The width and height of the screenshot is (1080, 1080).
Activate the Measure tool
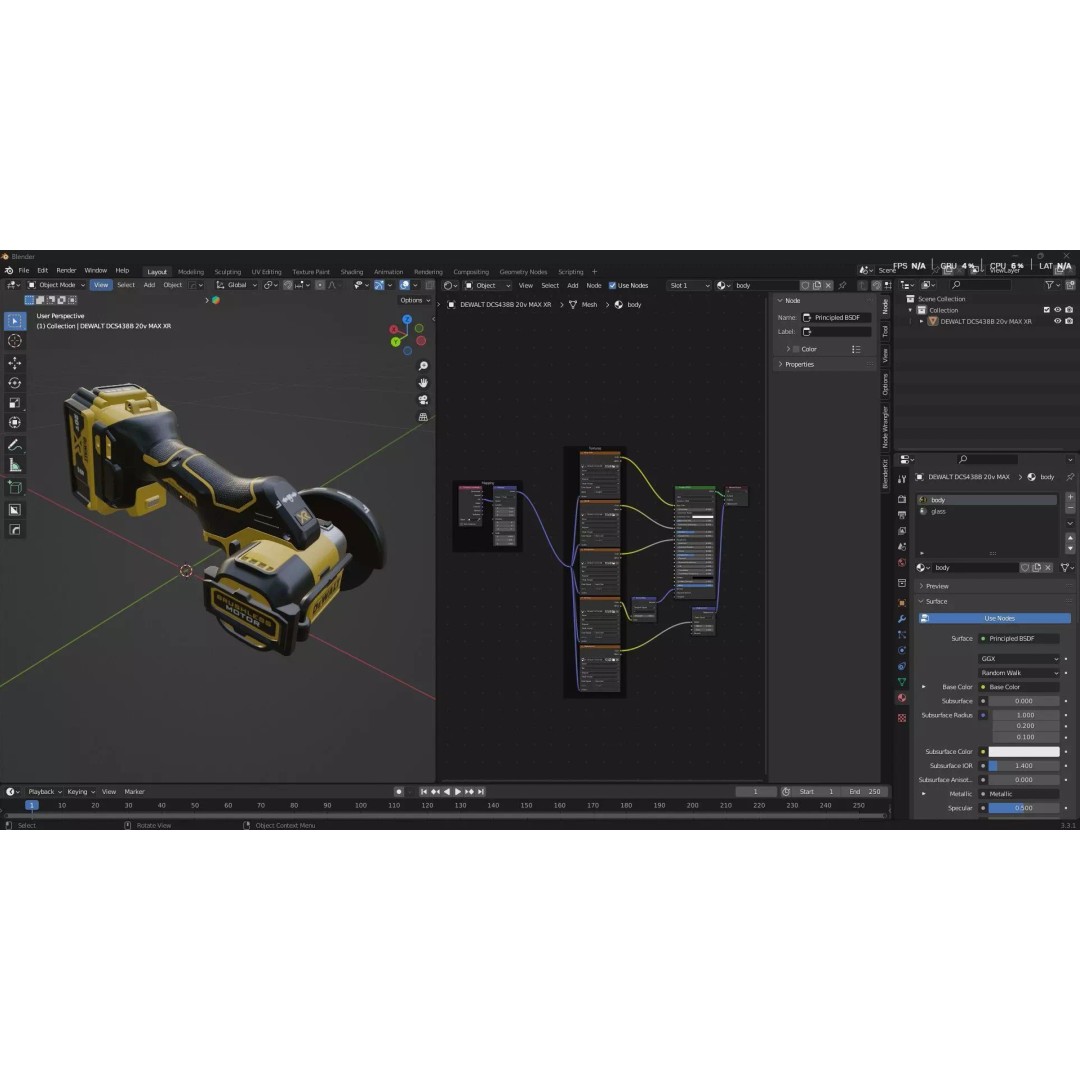[14, 466]
